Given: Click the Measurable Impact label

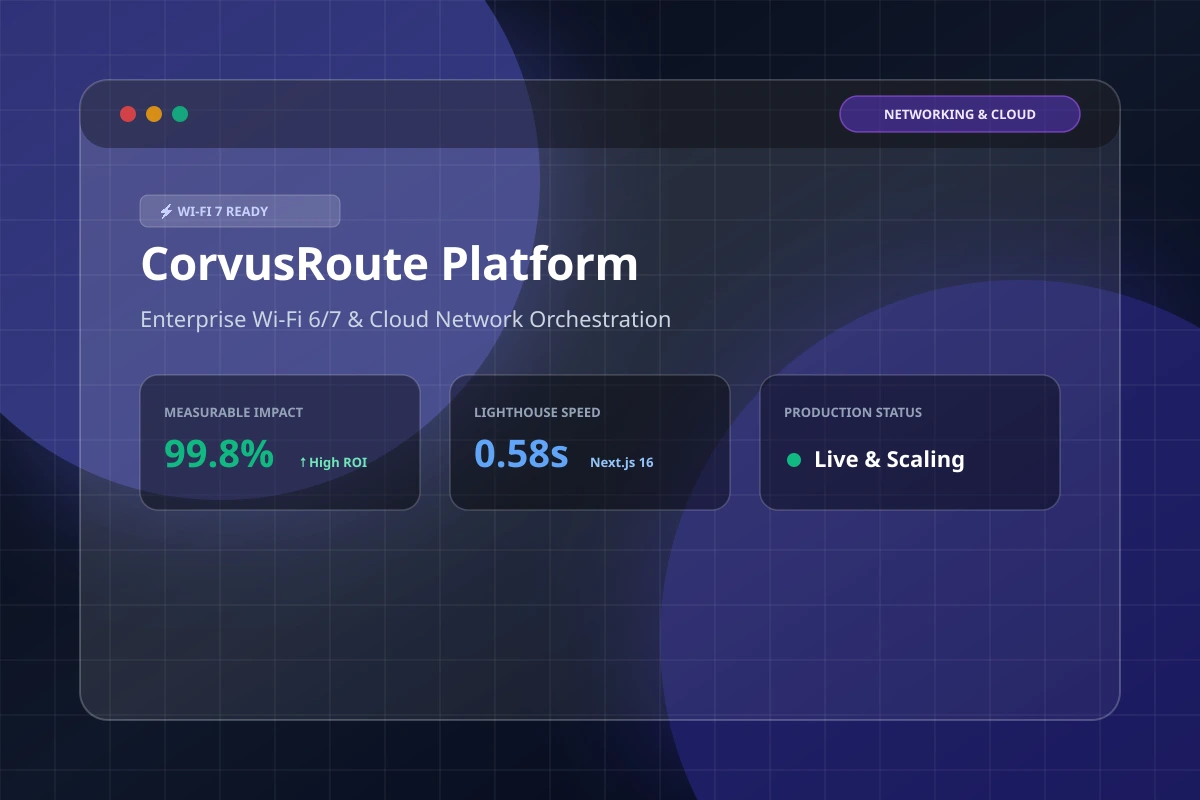Looking at the screenshot, I should (233, 412).
